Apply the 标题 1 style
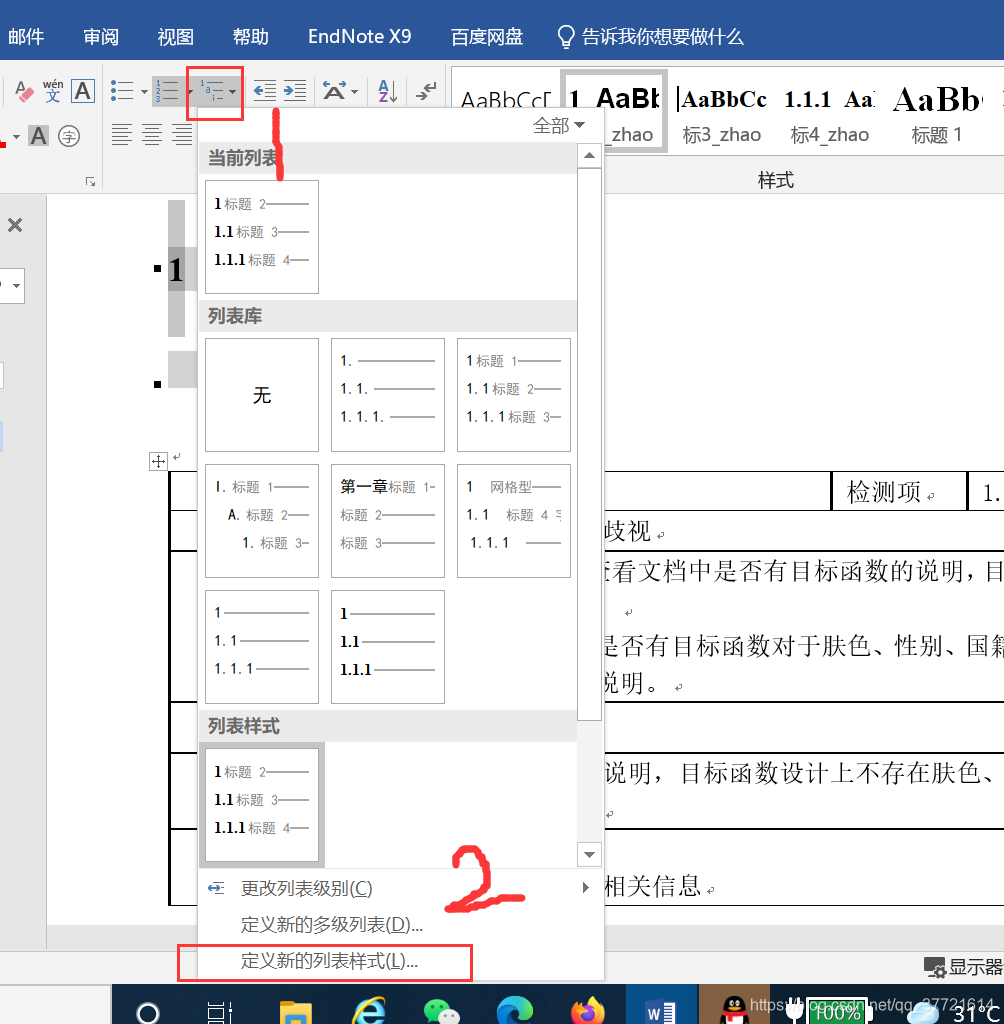 coord(937,114)
